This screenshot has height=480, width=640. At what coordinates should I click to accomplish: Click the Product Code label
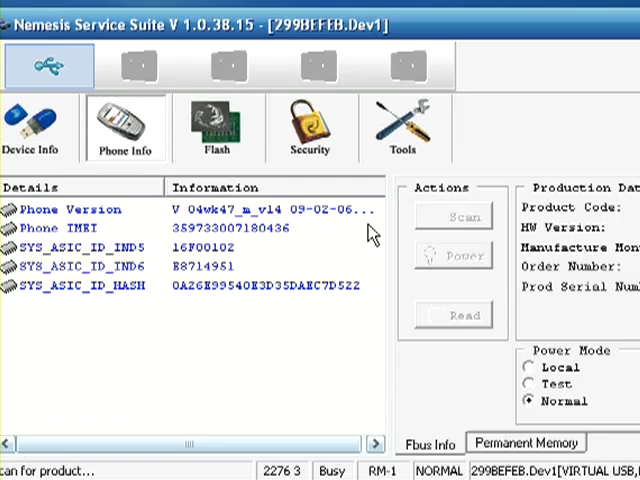click(x=571, y=207)
